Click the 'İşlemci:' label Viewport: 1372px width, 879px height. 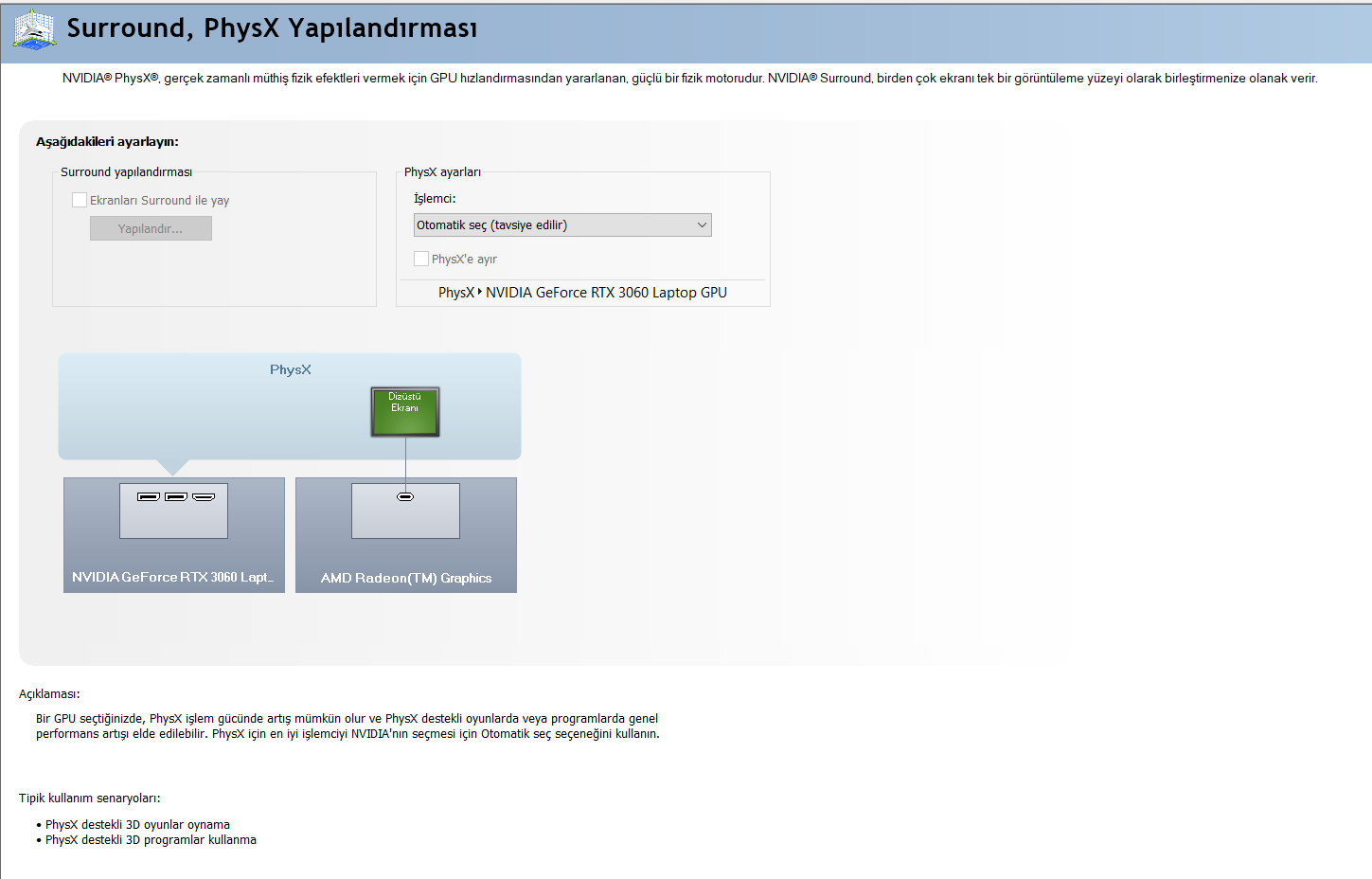tap(435, 199)
